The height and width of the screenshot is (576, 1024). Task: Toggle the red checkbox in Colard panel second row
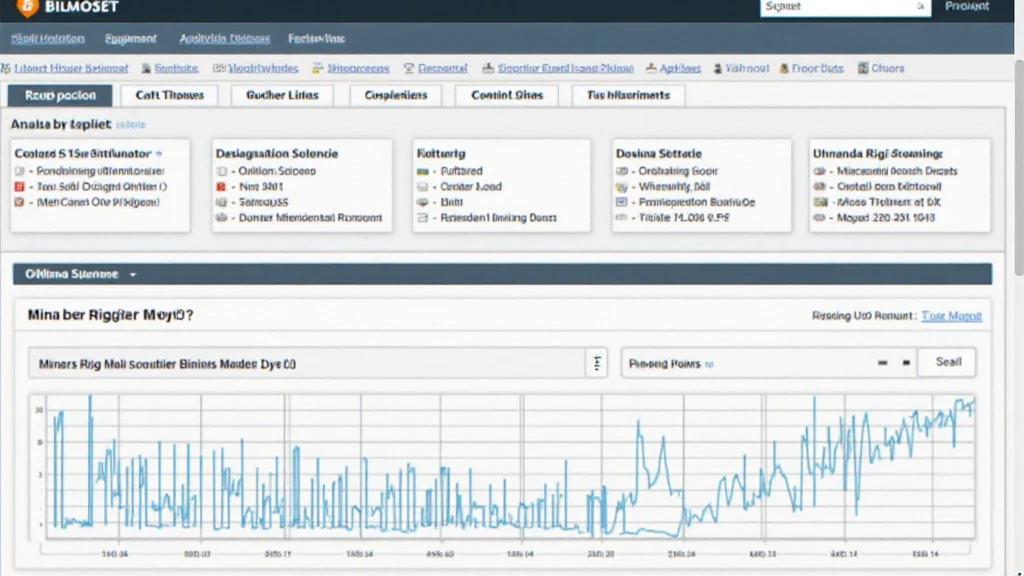(19, 187)
